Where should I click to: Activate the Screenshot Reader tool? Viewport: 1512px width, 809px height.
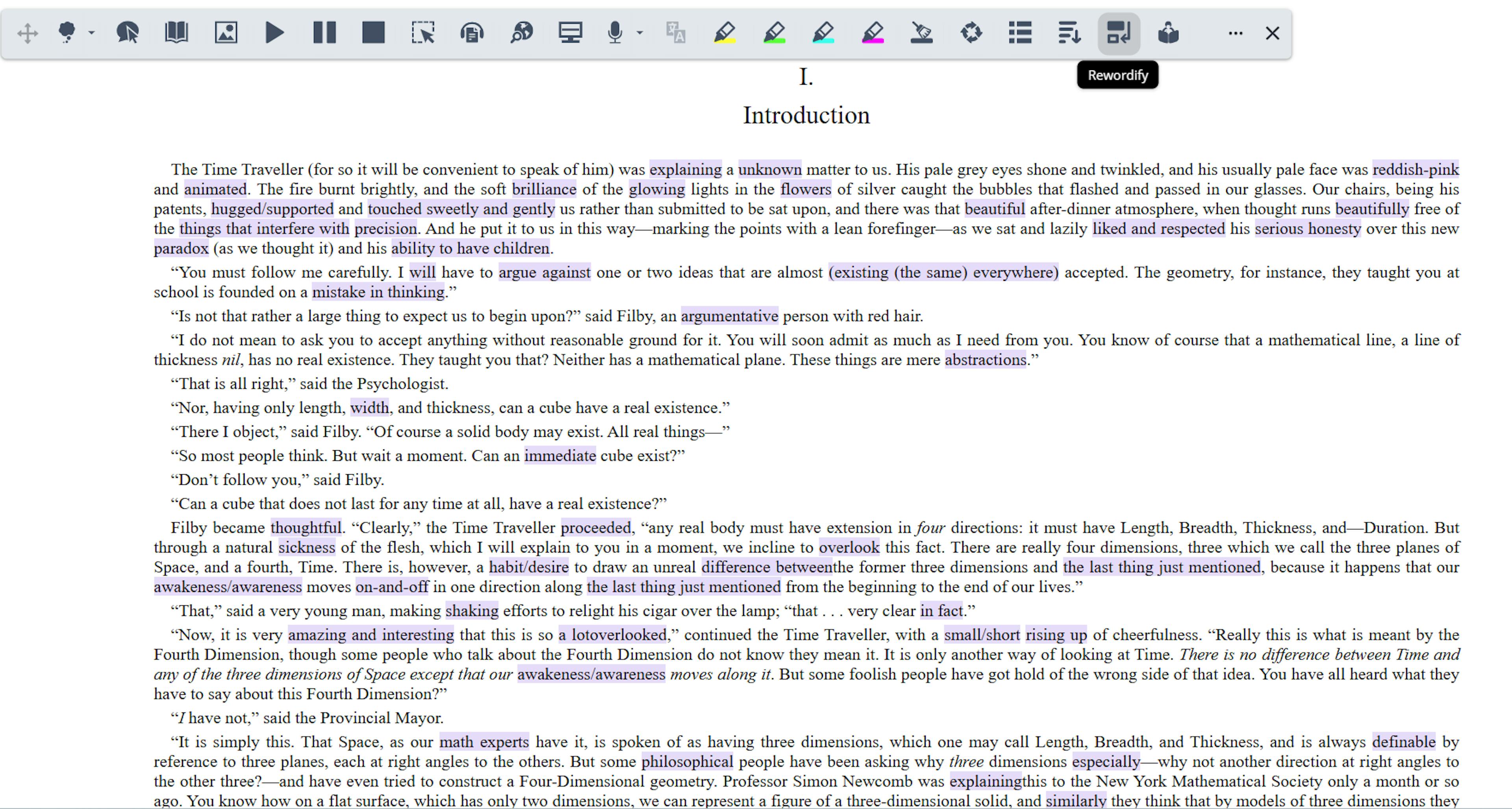coord(424,33)
